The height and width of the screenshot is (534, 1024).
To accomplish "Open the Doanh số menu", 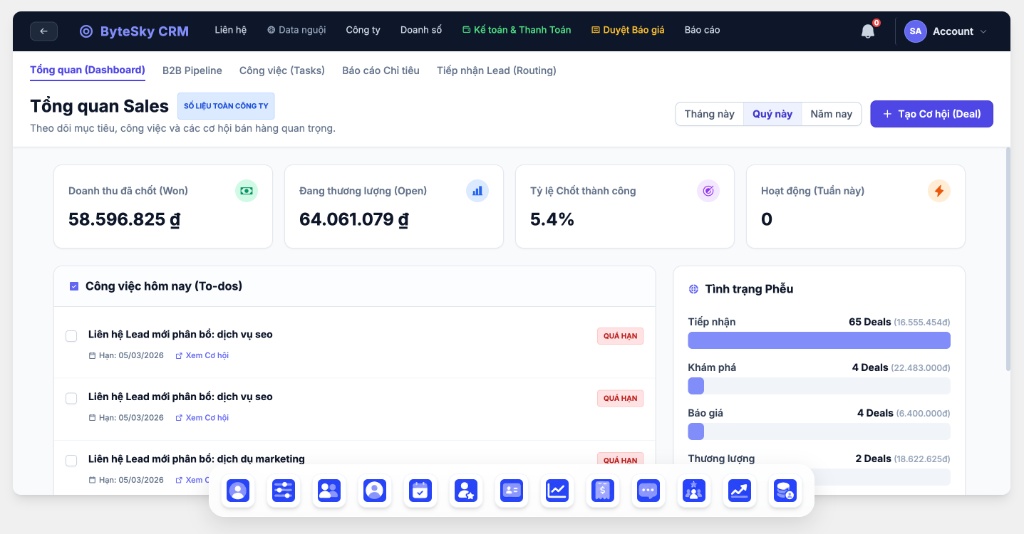I will (x=421, y=30).
